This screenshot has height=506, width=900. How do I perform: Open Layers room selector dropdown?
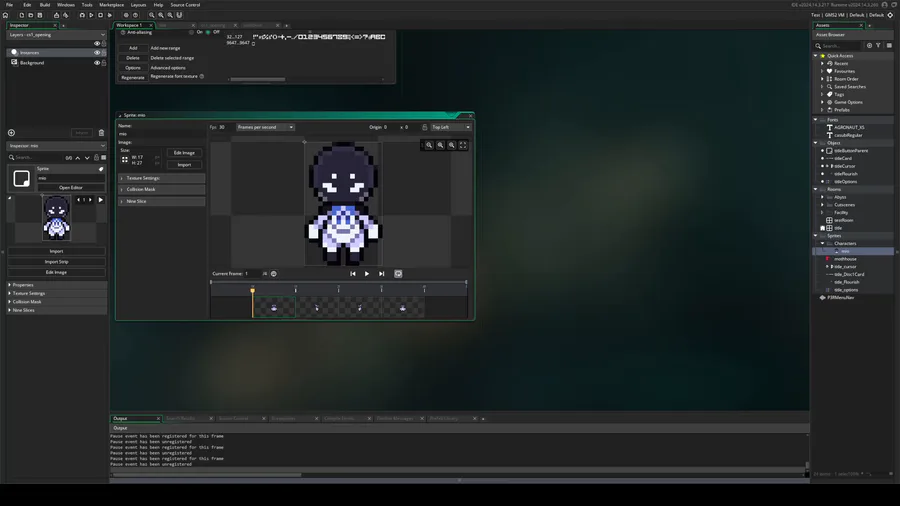click(x=56, y=34)
